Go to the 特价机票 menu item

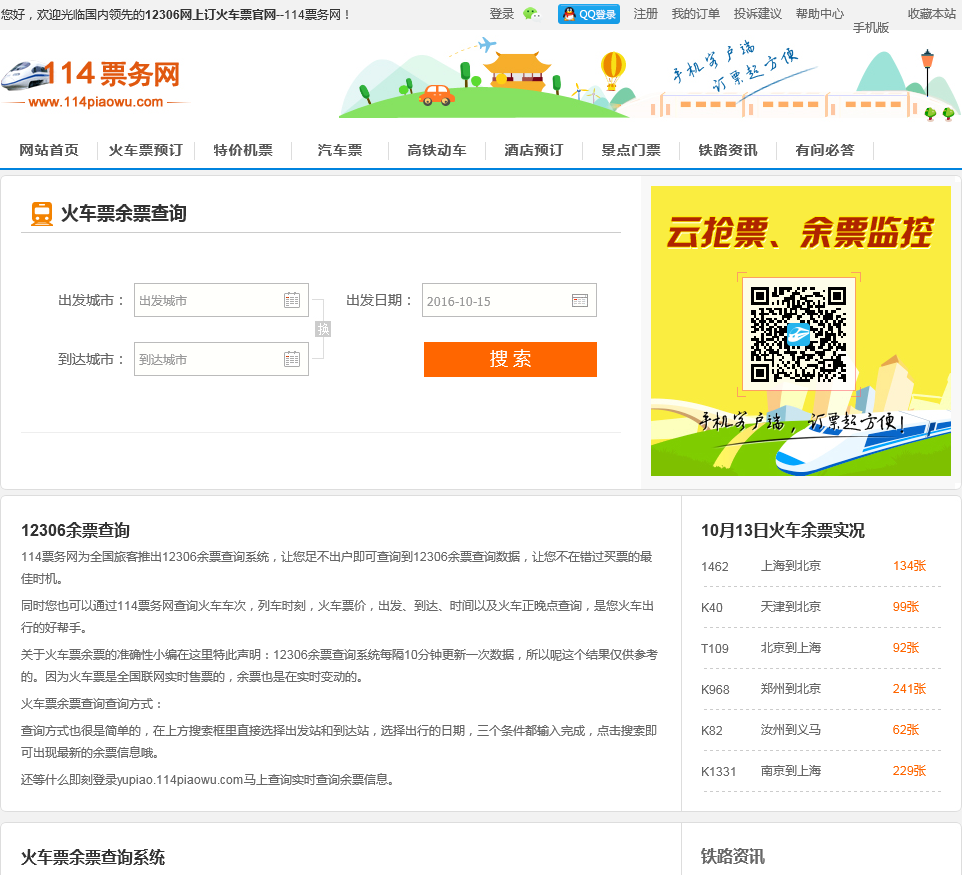point(243,150)
